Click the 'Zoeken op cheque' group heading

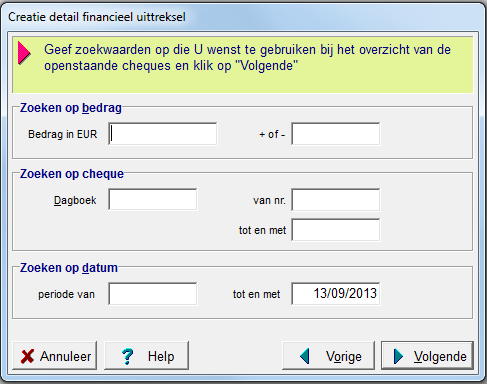pyautogui.click(x=72, y=174)
